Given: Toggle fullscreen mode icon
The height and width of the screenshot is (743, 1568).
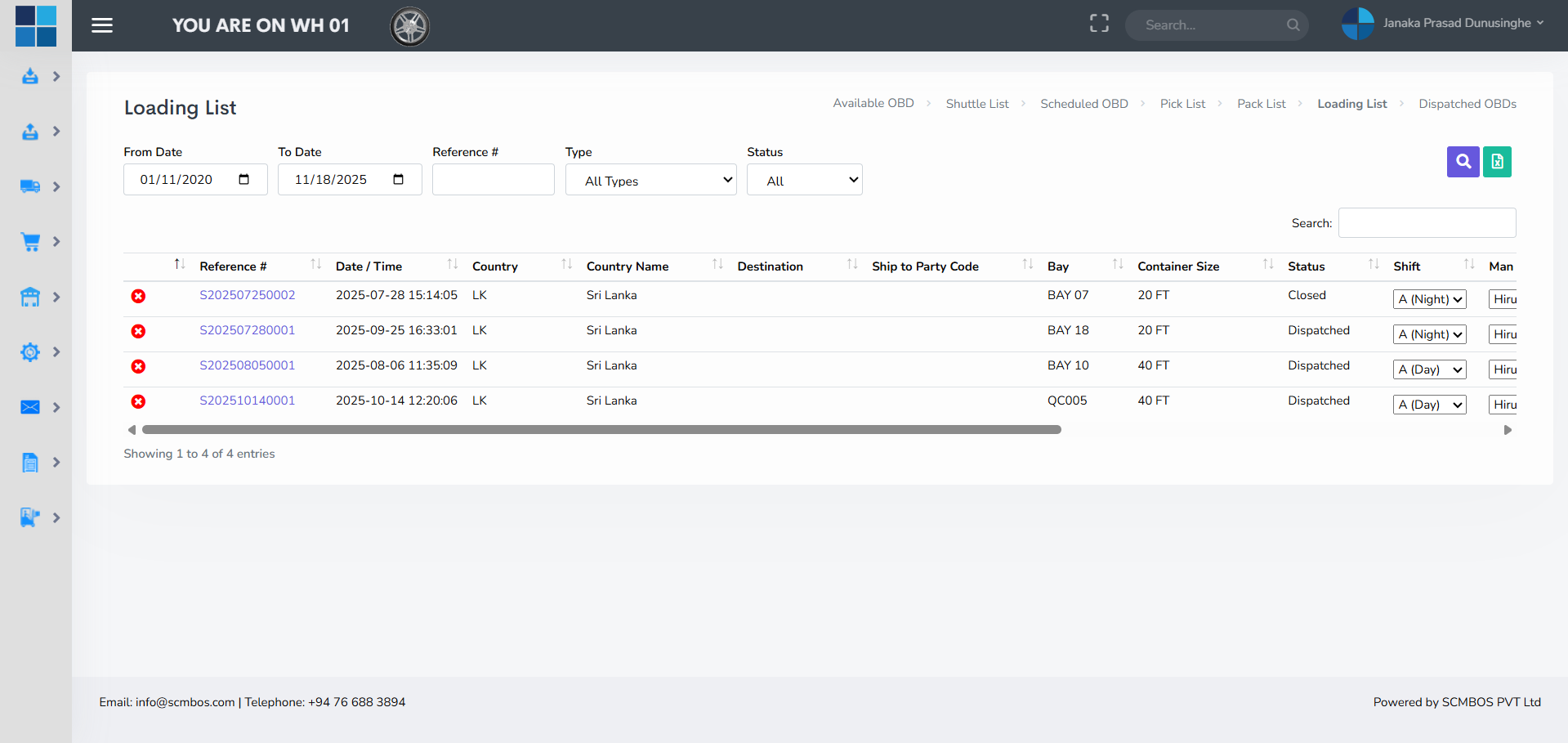Looking at the screenshot, I should [1099, 24].
